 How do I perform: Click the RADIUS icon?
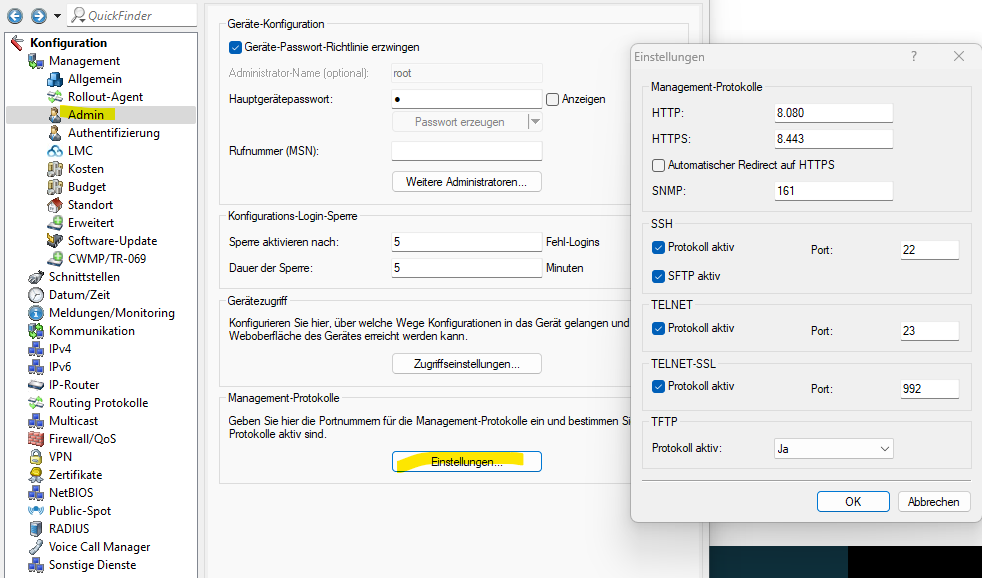tap(36, 529)
